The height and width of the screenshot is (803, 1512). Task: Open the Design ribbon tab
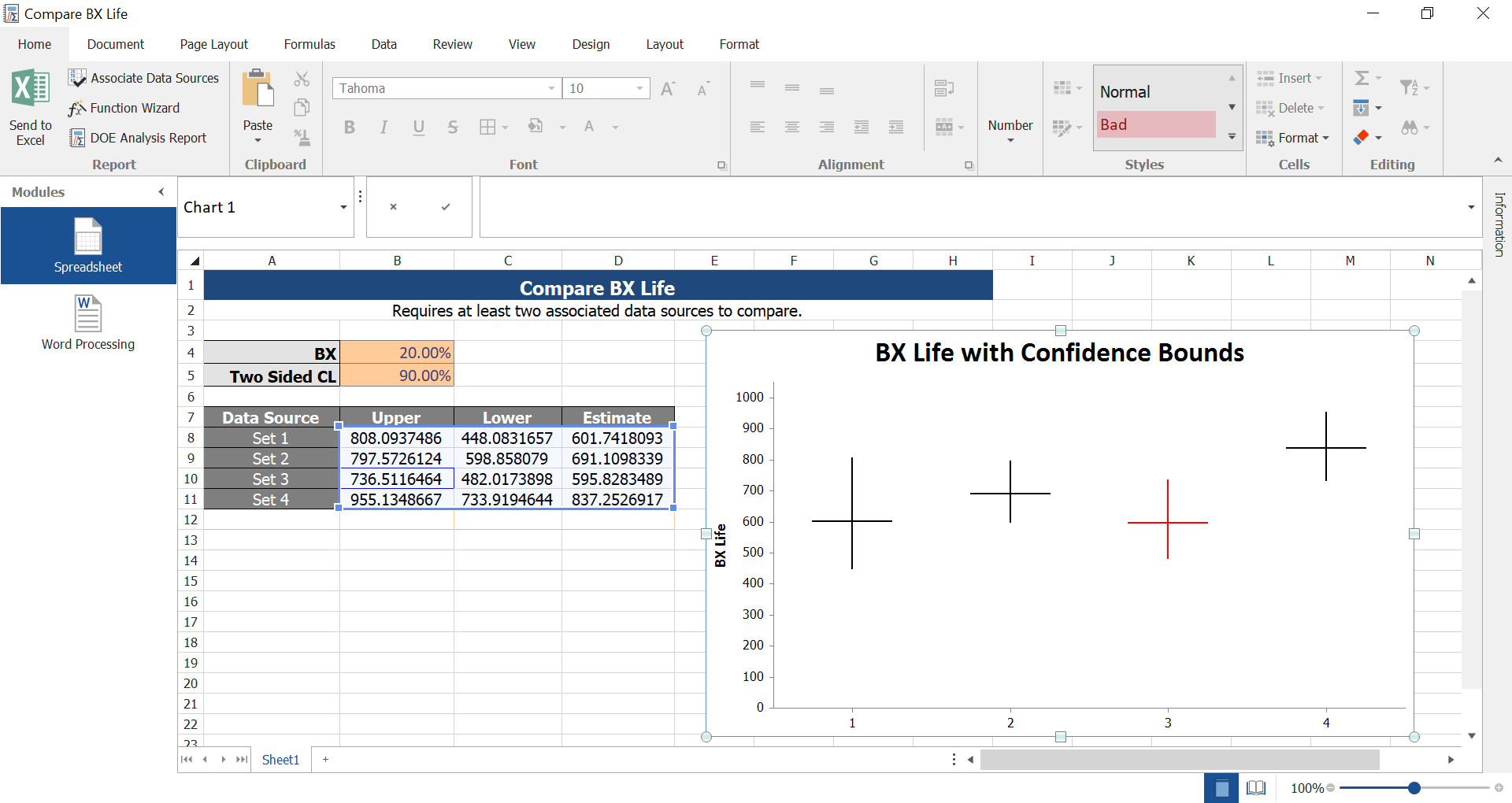(x=591, y=44)
